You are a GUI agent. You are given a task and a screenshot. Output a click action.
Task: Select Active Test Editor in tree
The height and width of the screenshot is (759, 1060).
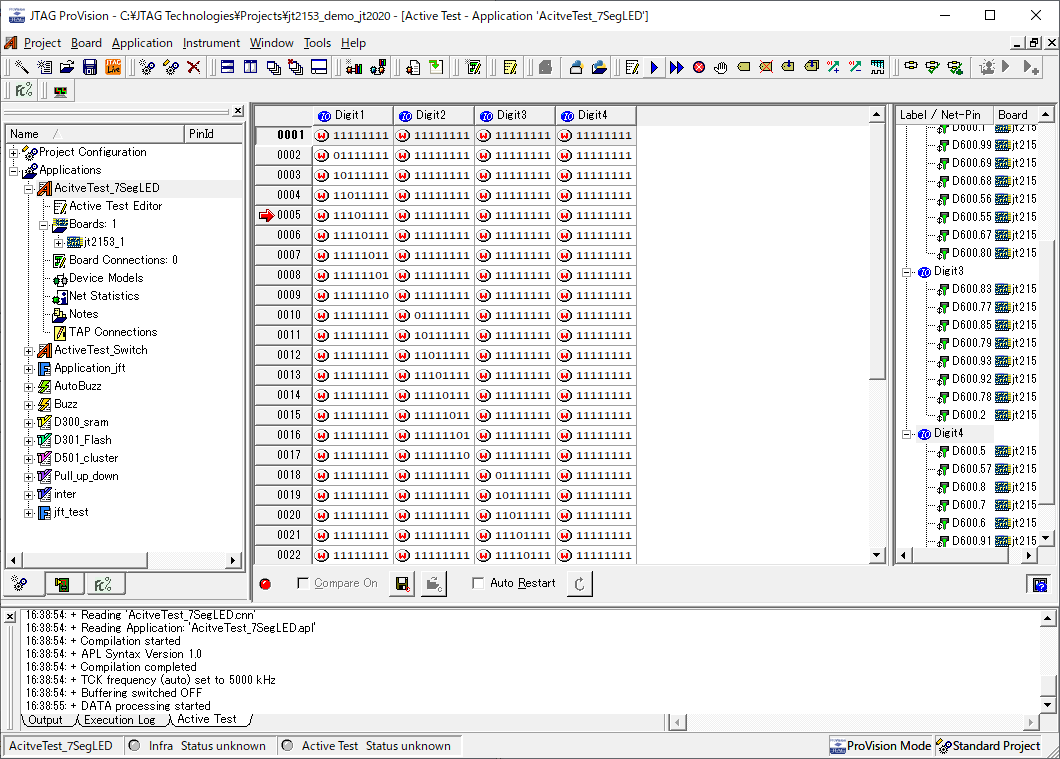pos(116,206)
